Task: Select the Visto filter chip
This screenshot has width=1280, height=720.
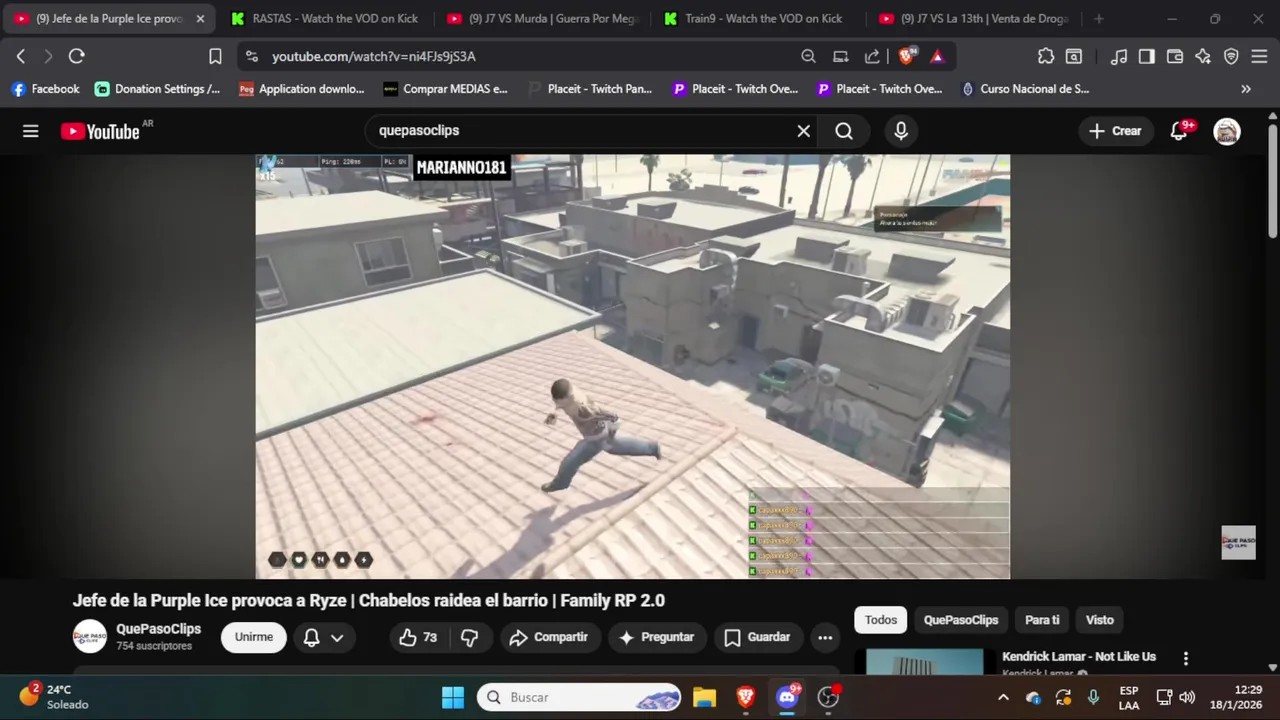Action: pyautogui.click(x=1100, y=620)
